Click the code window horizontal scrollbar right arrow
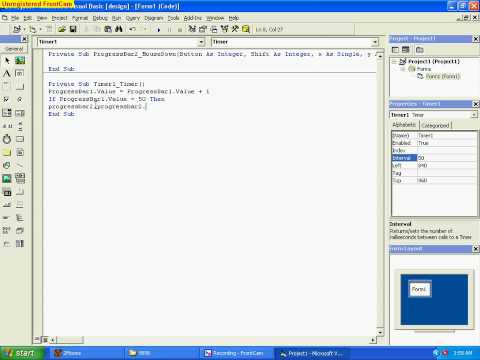The height and width of the screenshot is (360, 480). pyautogui.click(x=373, y=340)
